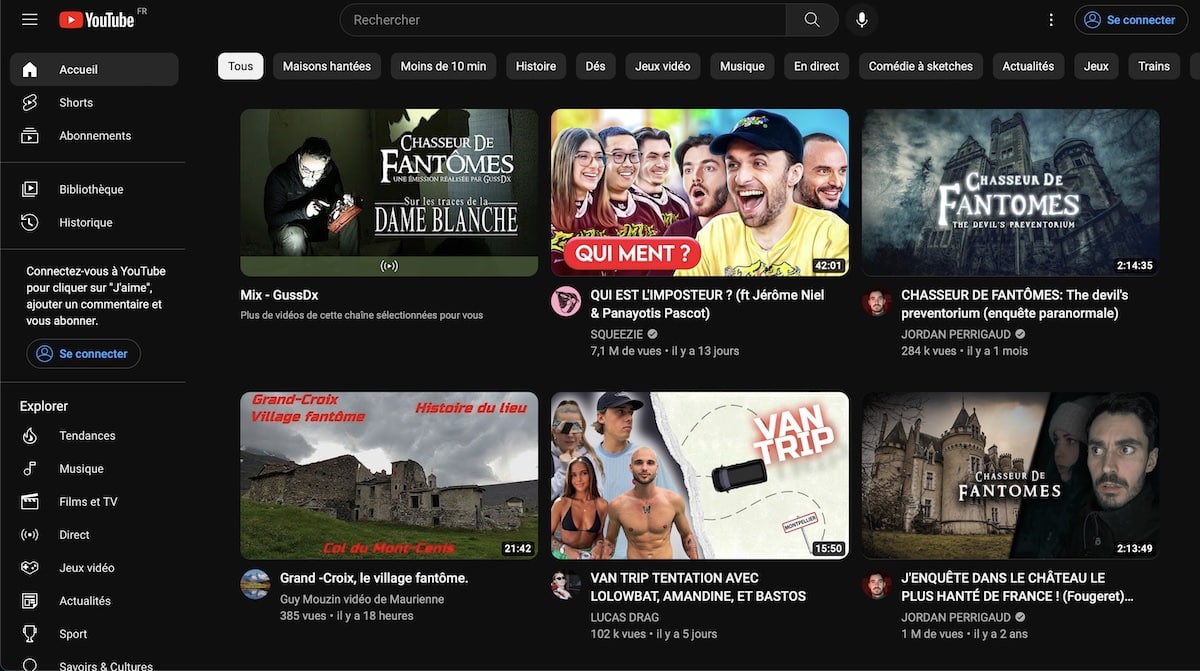This screenshot has height=671, width=1200.
Task: Open The Devil's Preventorium thumbnail
Action: coord(1011,192)
